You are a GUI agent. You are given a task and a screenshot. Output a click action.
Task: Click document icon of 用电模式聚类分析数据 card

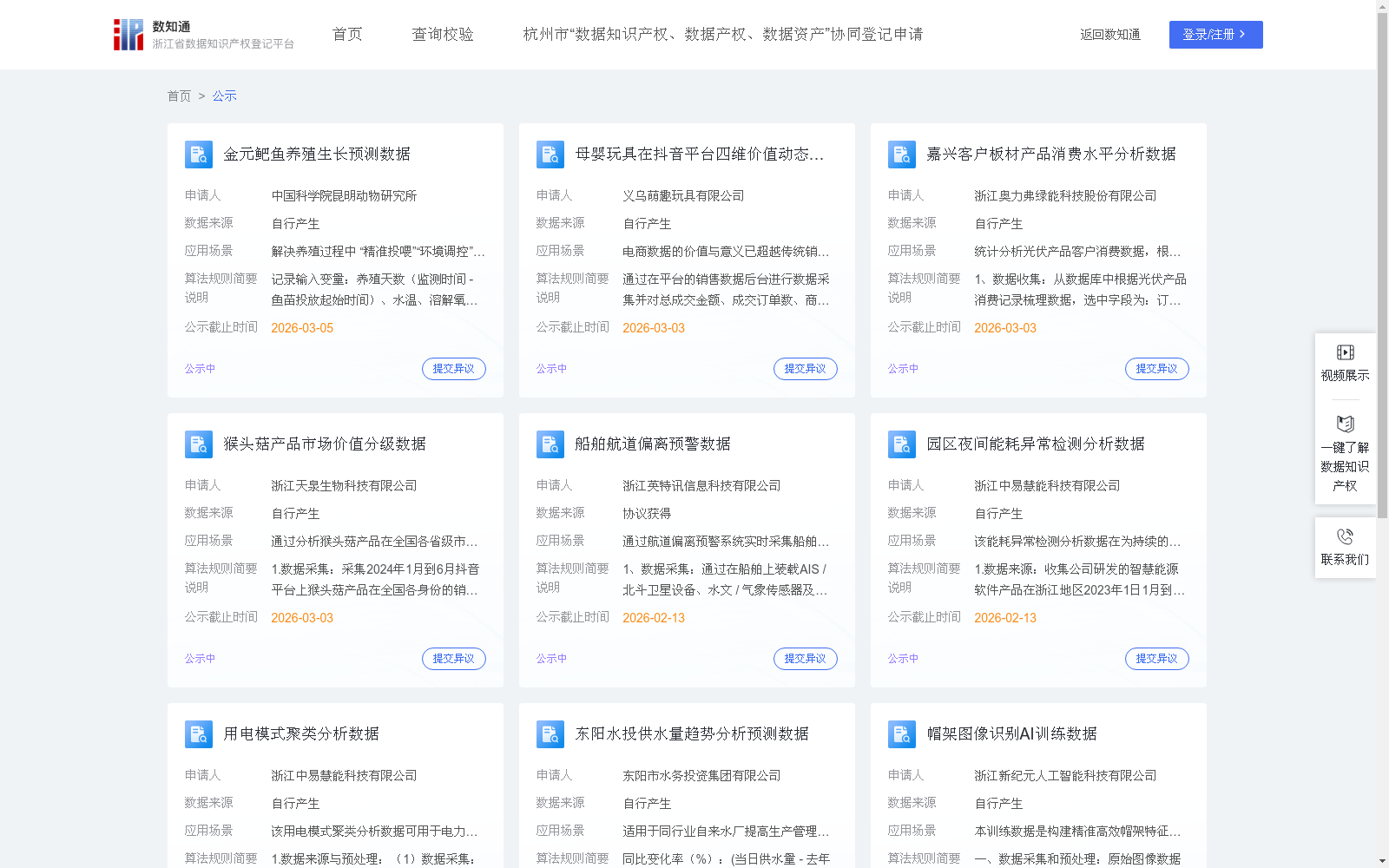pos(199,734)
